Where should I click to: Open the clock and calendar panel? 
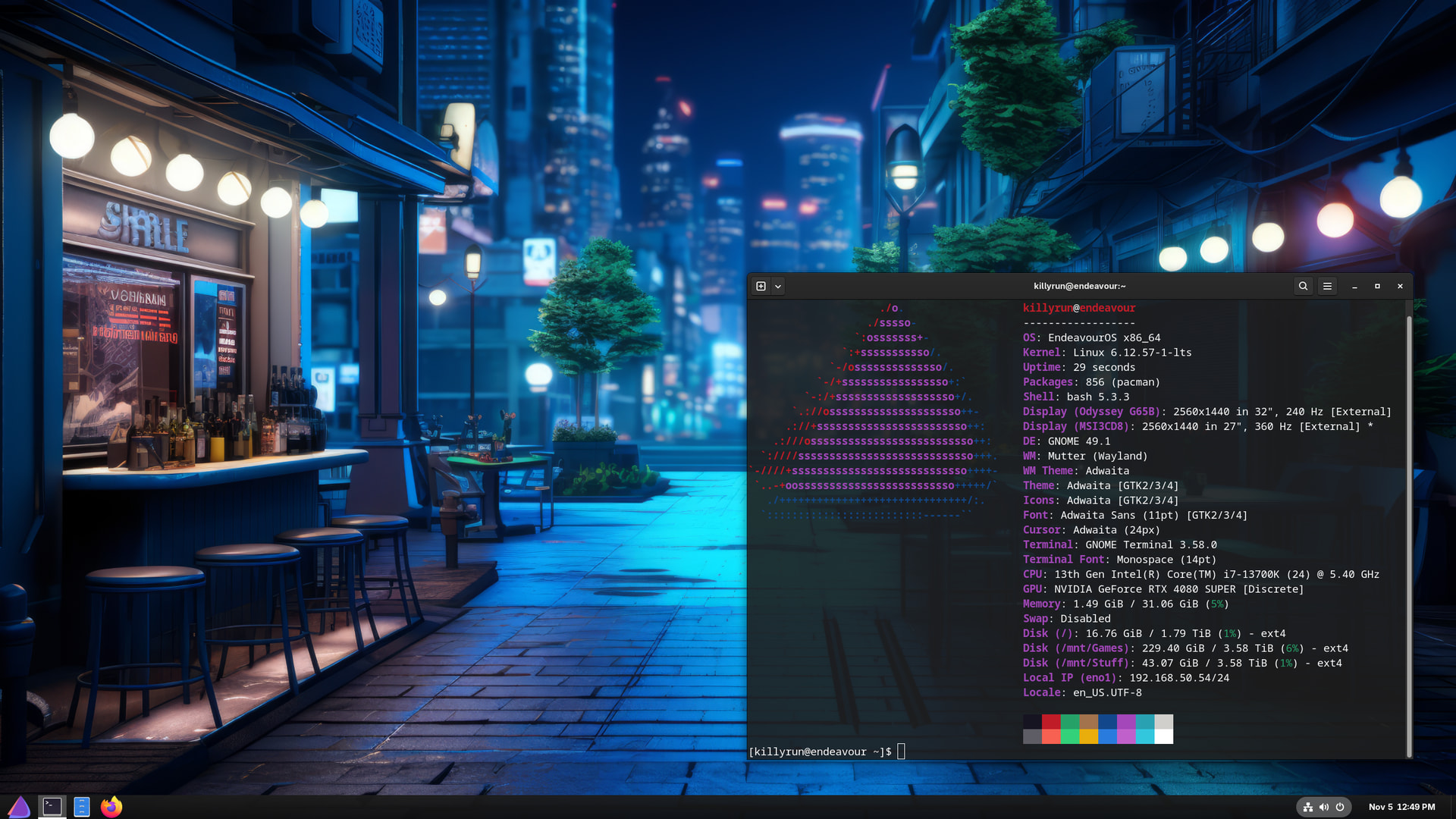[1401, 807]
